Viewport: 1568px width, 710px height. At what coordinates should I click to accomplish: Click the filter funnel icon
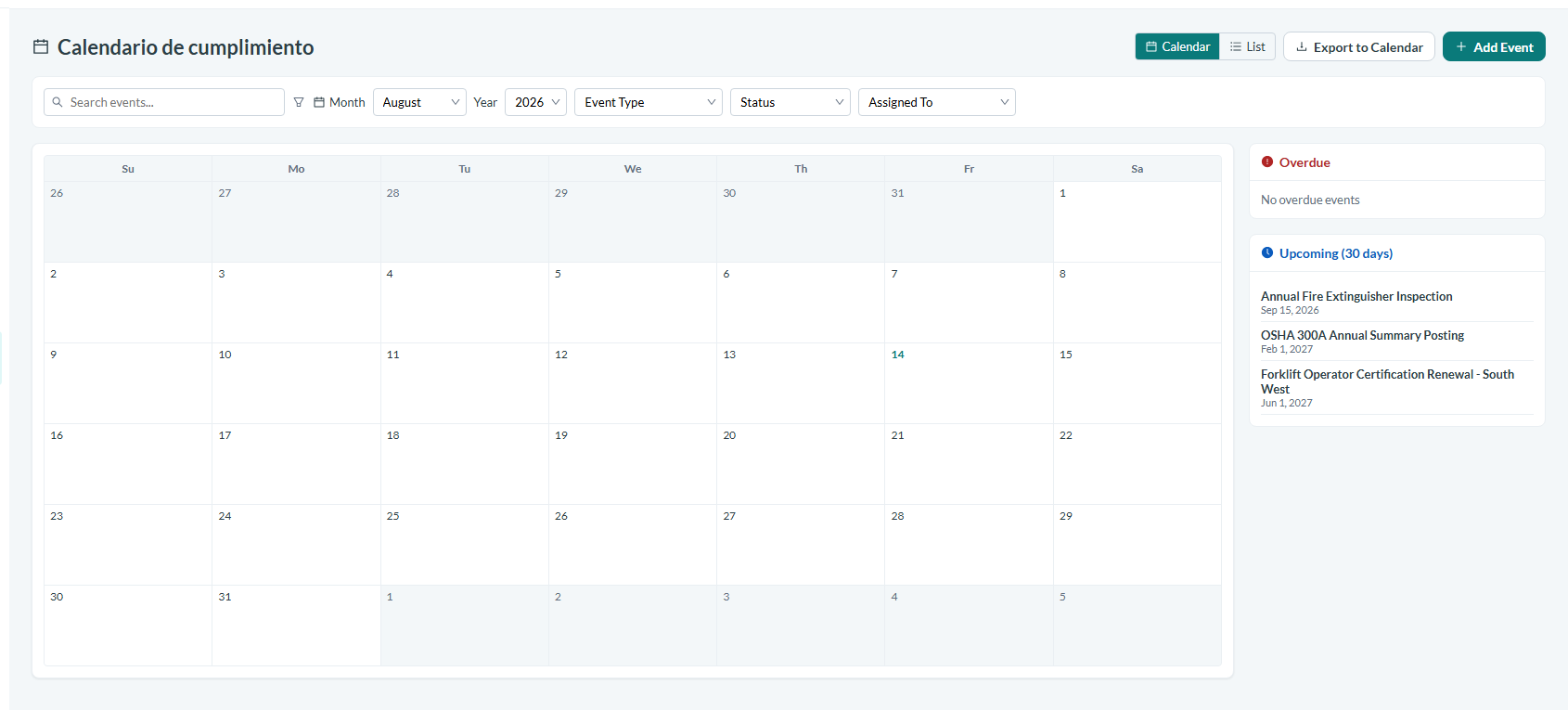[x=299, y=102]
